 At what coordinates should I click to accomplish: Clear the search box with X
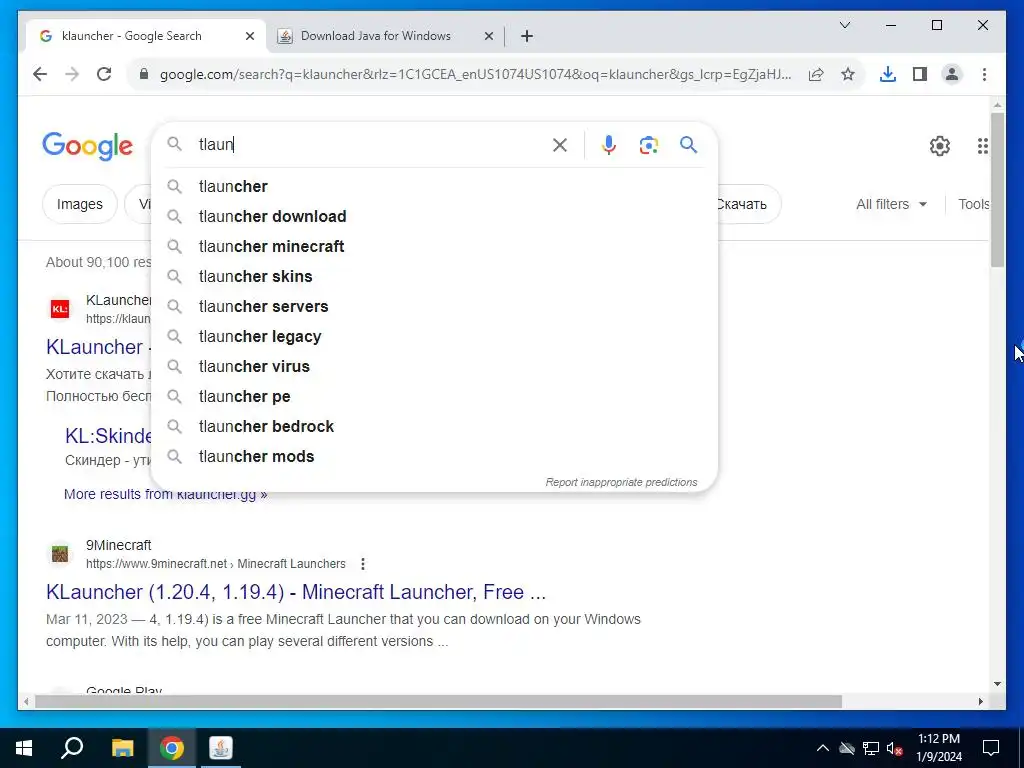(x=560, y=145)
